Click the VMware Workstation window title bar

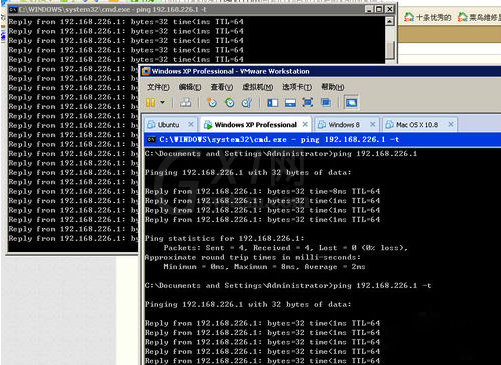[x=320, y=71]
